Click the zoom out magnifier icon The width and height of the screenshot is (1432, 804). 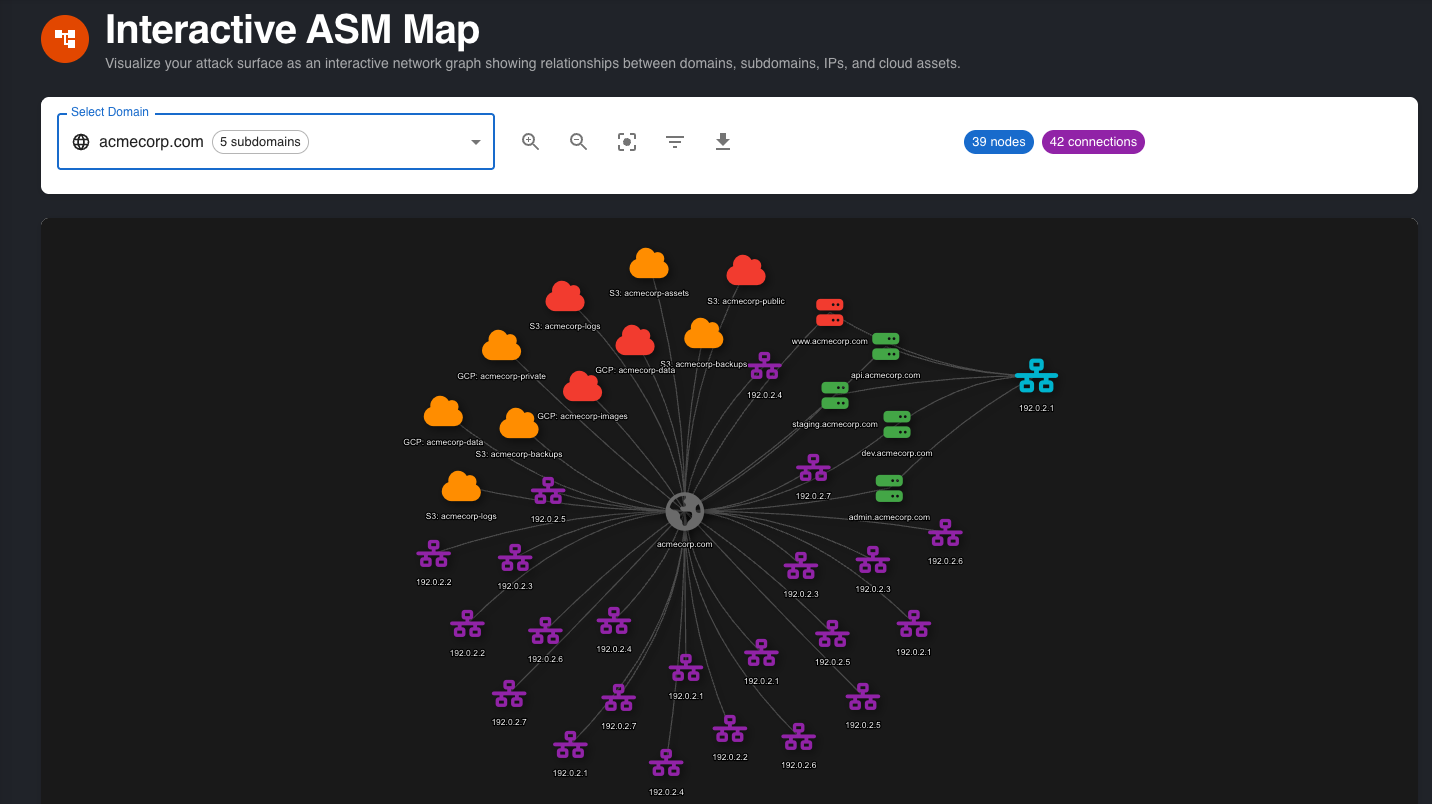tap(578, 142)
